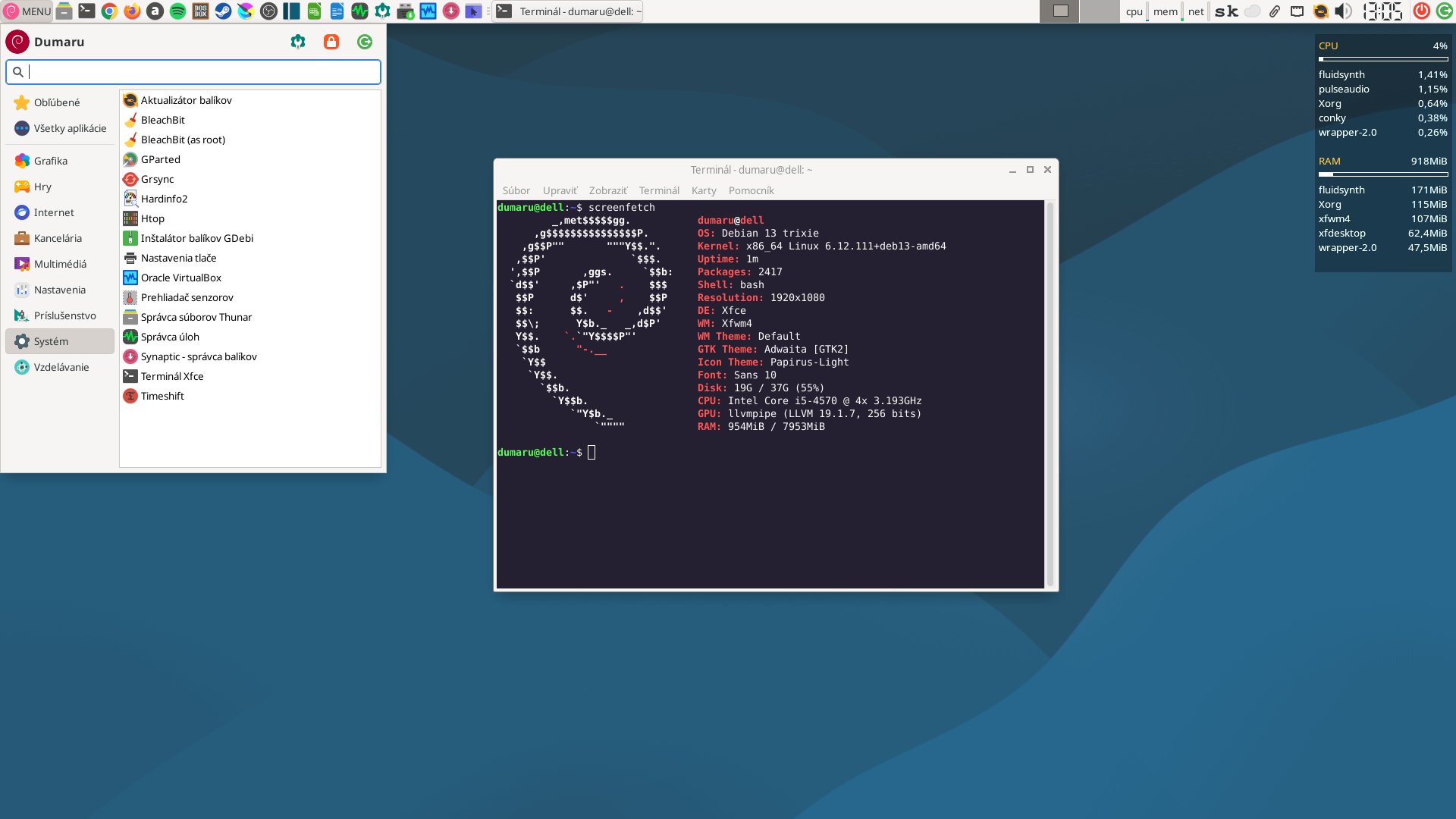Select the Obľúbené category

pyautogui.click(x=60, y=102)
